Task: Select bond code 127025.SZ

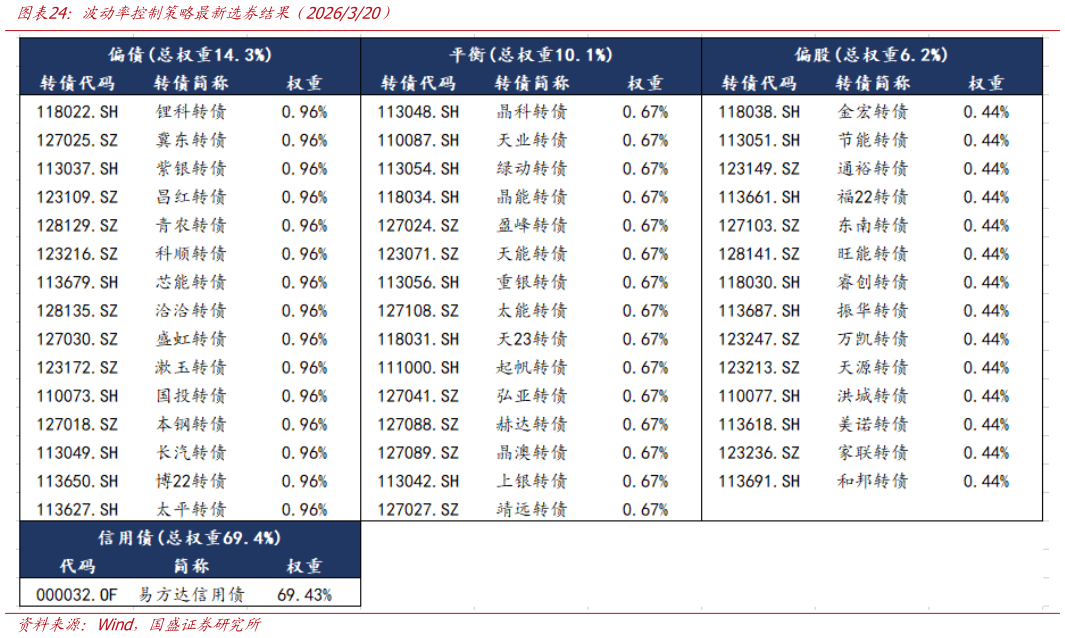Action: [77, 141]
